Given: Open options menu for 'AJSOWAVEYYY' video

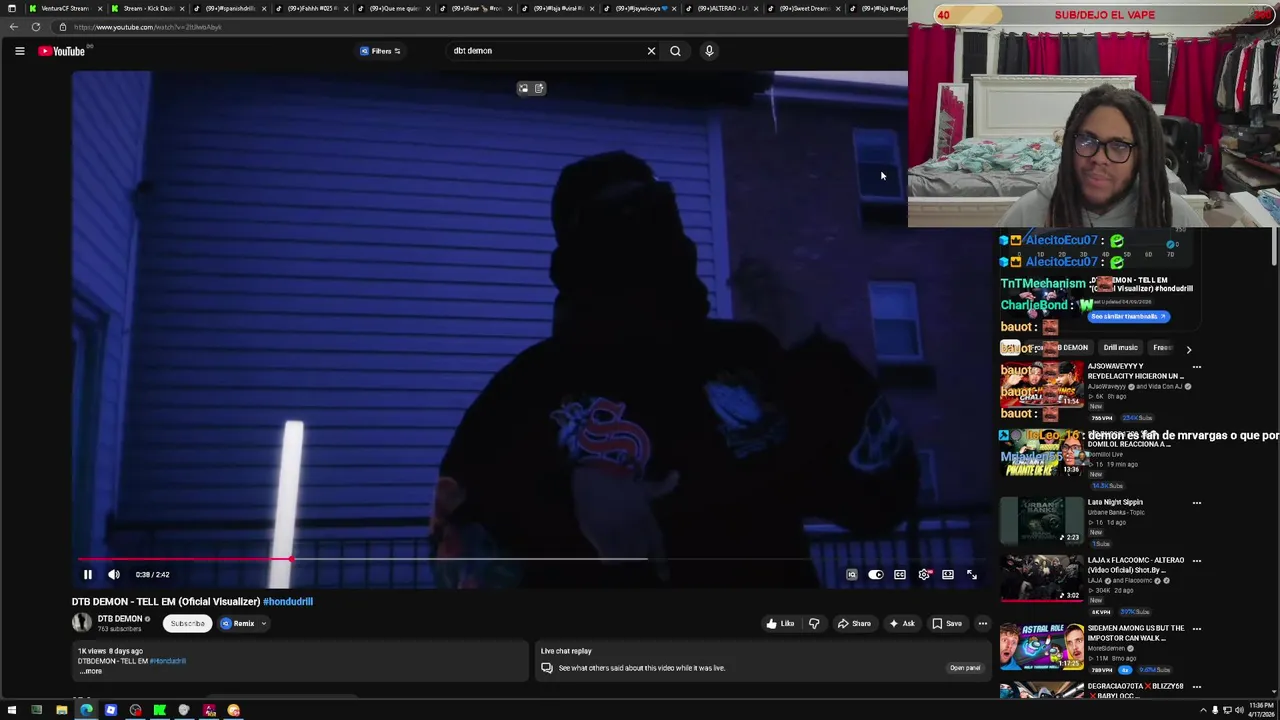Looking at the screenshot, I should (1196, 367).
